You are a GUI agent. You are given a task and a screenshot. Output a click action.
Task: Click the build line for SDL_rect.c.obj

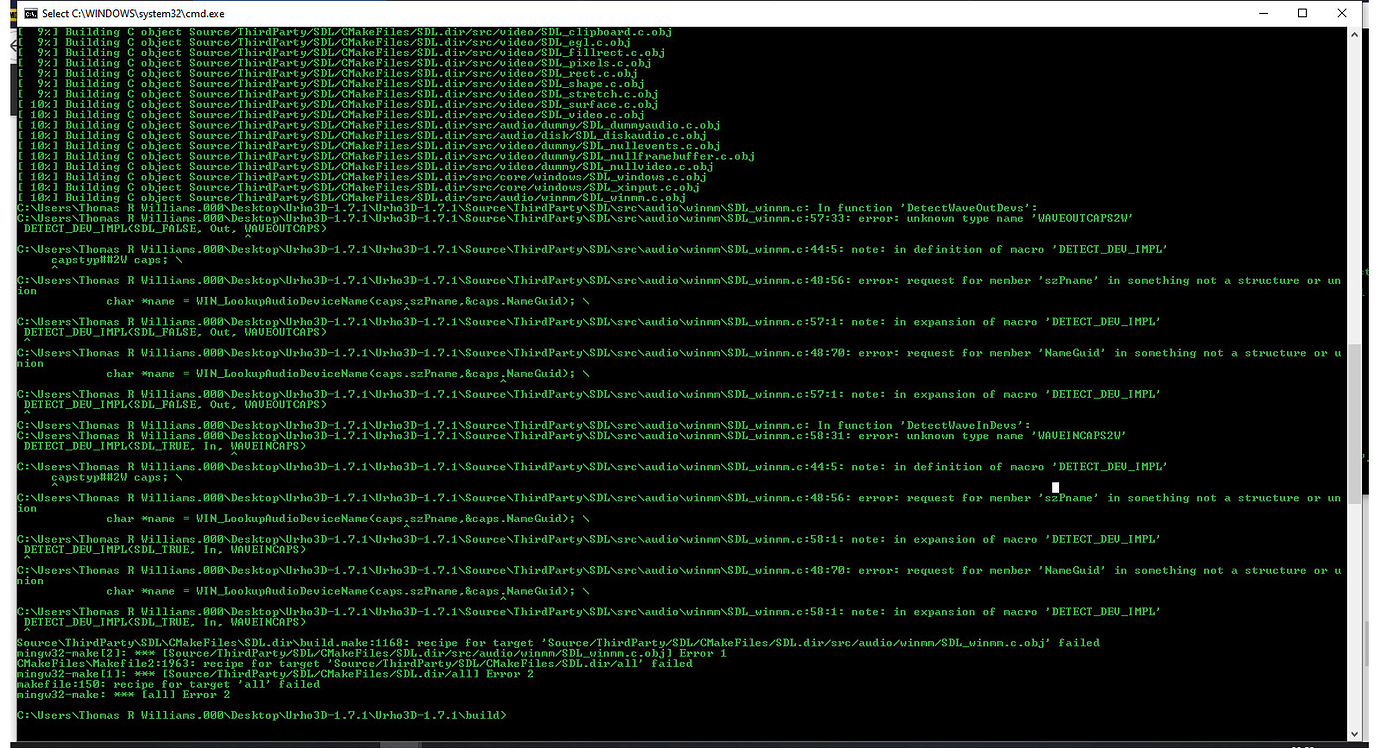point(327,73)
